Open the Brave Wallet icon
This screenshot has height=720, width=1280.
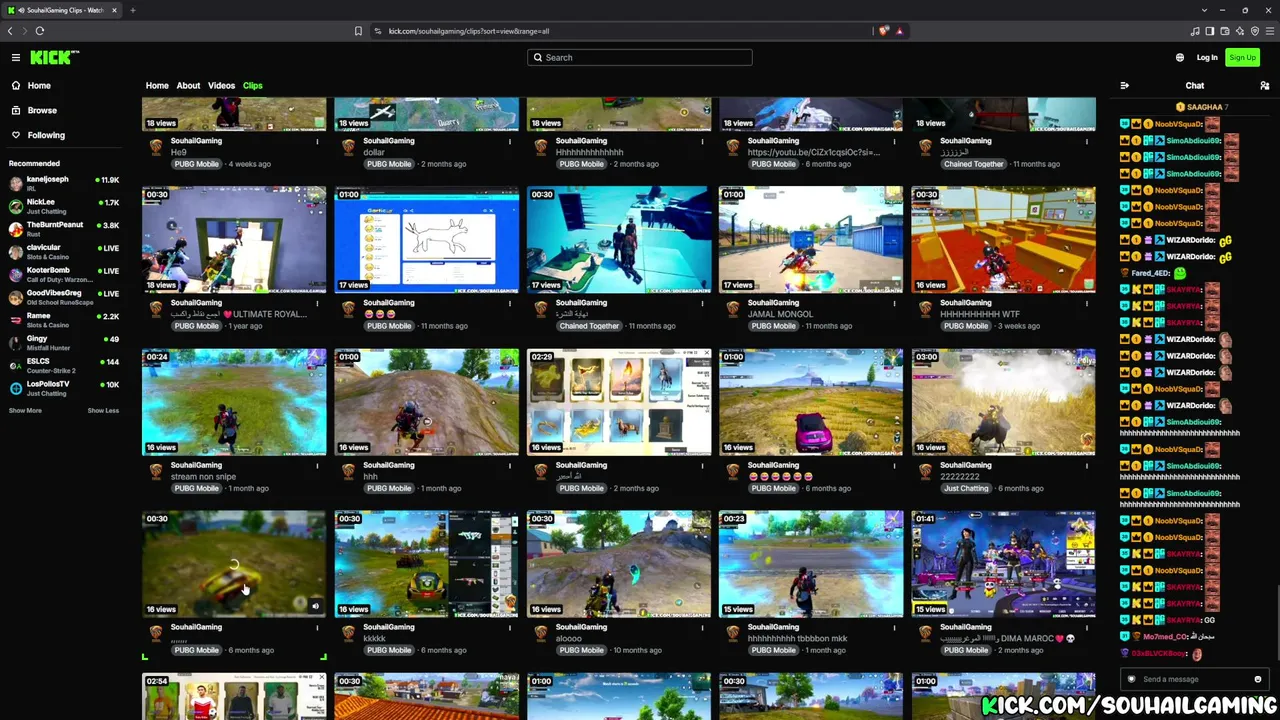pyautogui.click(x=1225, y=31)
